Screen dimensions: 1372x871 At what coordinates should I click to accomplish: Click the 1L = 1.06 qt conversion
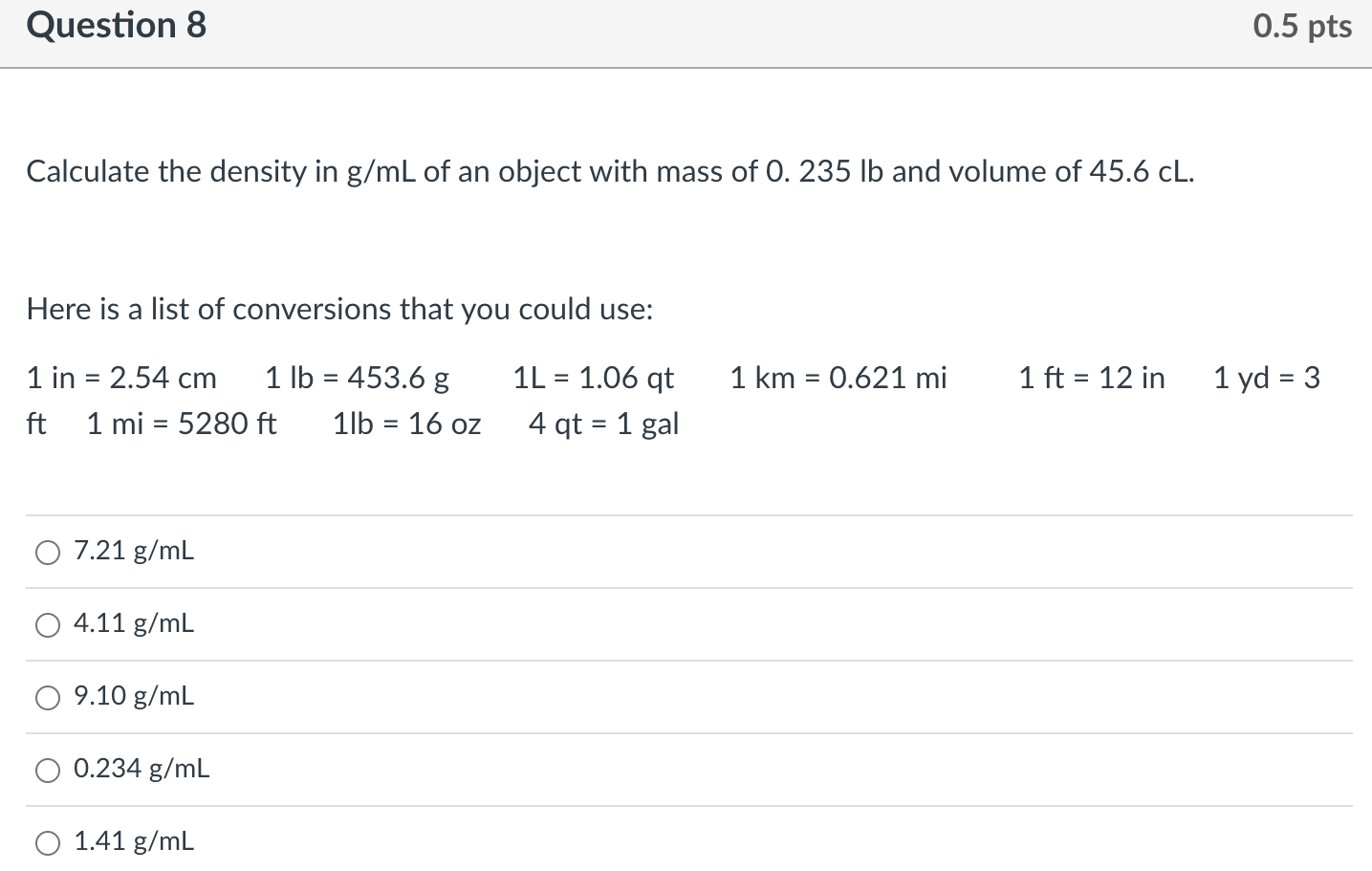point(593,378)
